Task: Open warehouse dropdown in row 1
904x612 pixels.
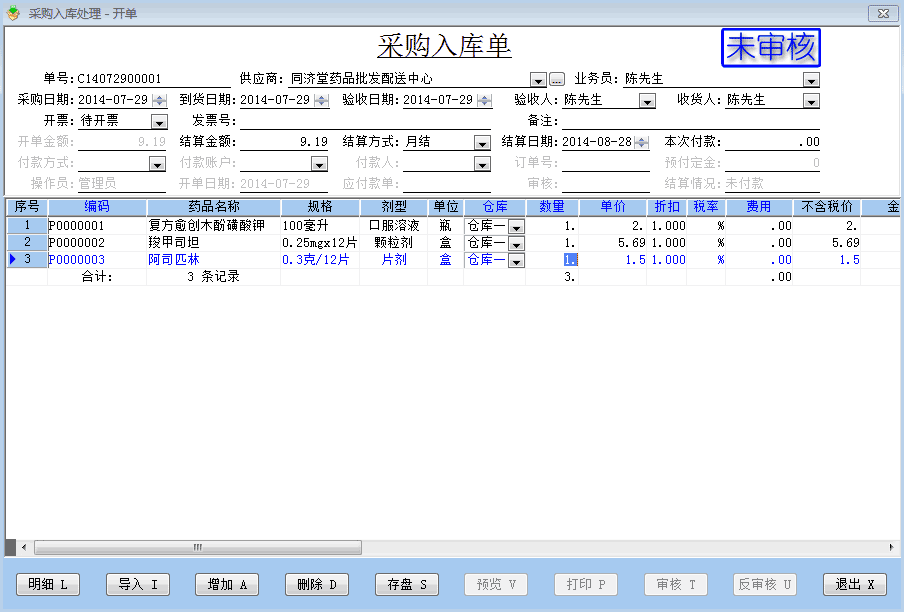Action: (x=516, y=227)
